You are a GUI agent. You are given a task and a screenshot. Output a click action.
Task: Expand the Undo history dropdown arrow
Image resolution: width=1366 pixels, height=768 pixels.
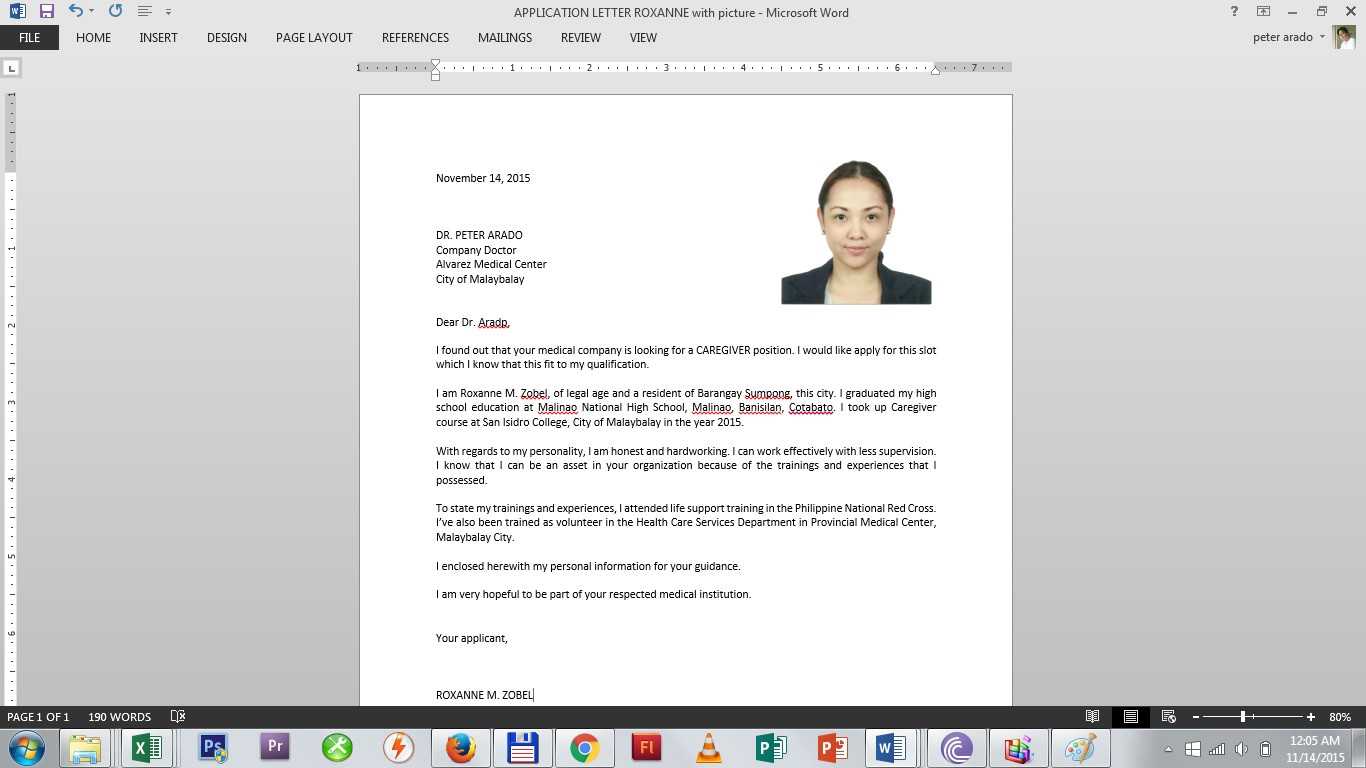point(92,12)
